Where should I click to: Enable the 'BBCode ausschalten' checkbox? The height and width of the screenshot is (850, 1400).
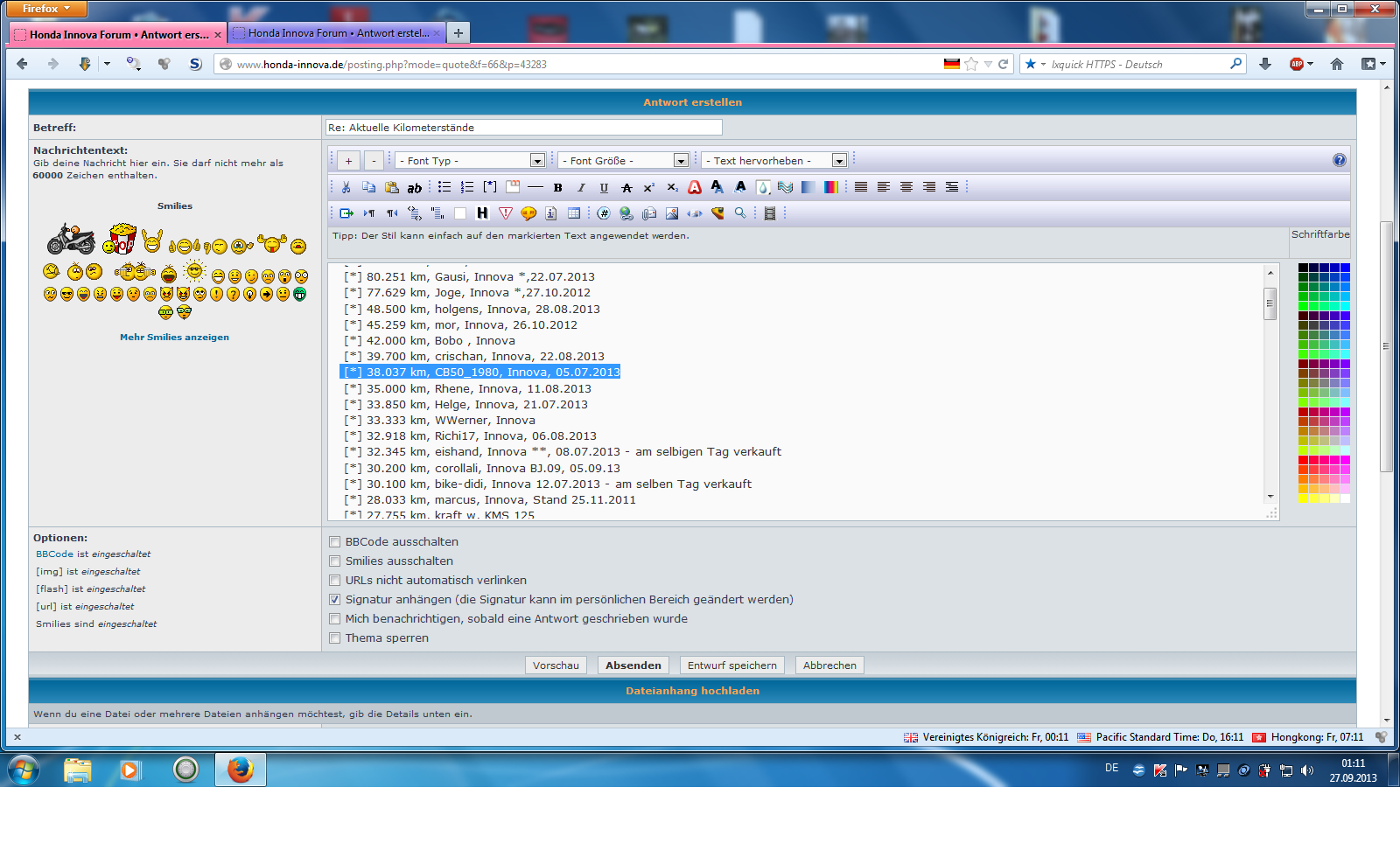(x=334, y=542)
